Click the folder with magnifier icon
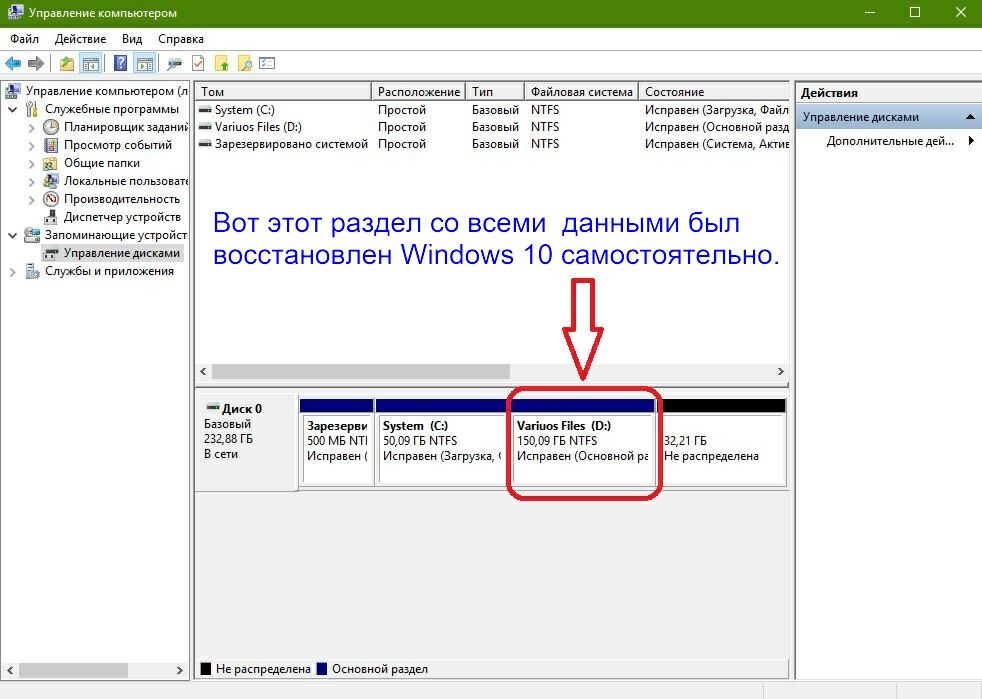The width and height of the screenshot is (982, 699). (x=244, y=64)
